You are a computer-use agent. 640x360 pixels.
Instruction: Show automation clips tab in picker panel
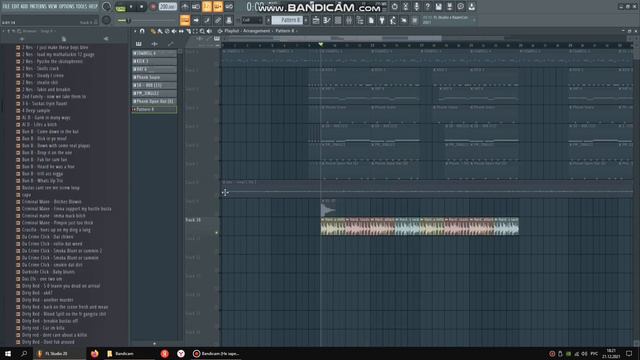click(171, 44)
